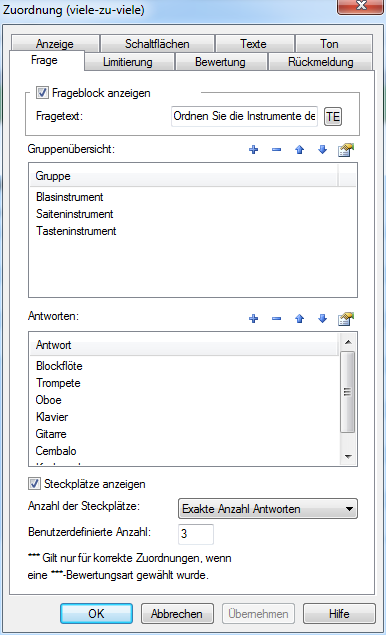Screen dimensions: 386x635
Task: Add a new answer with plus icon
Action: pos(254,319)
